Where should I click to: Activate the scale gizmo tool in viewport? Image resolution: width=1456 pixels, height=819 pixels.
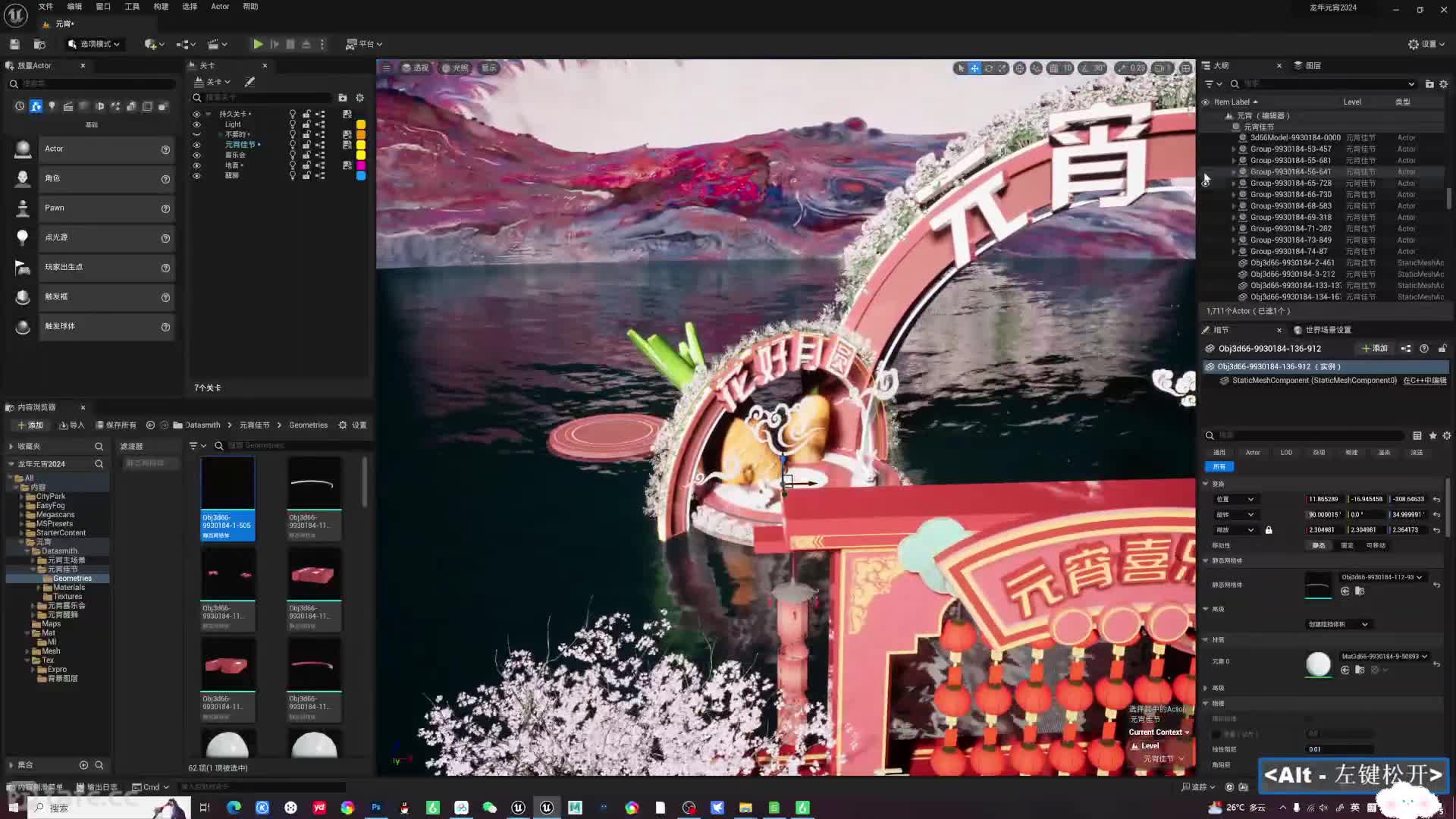pyautogui.click(x=1002, y=68)
